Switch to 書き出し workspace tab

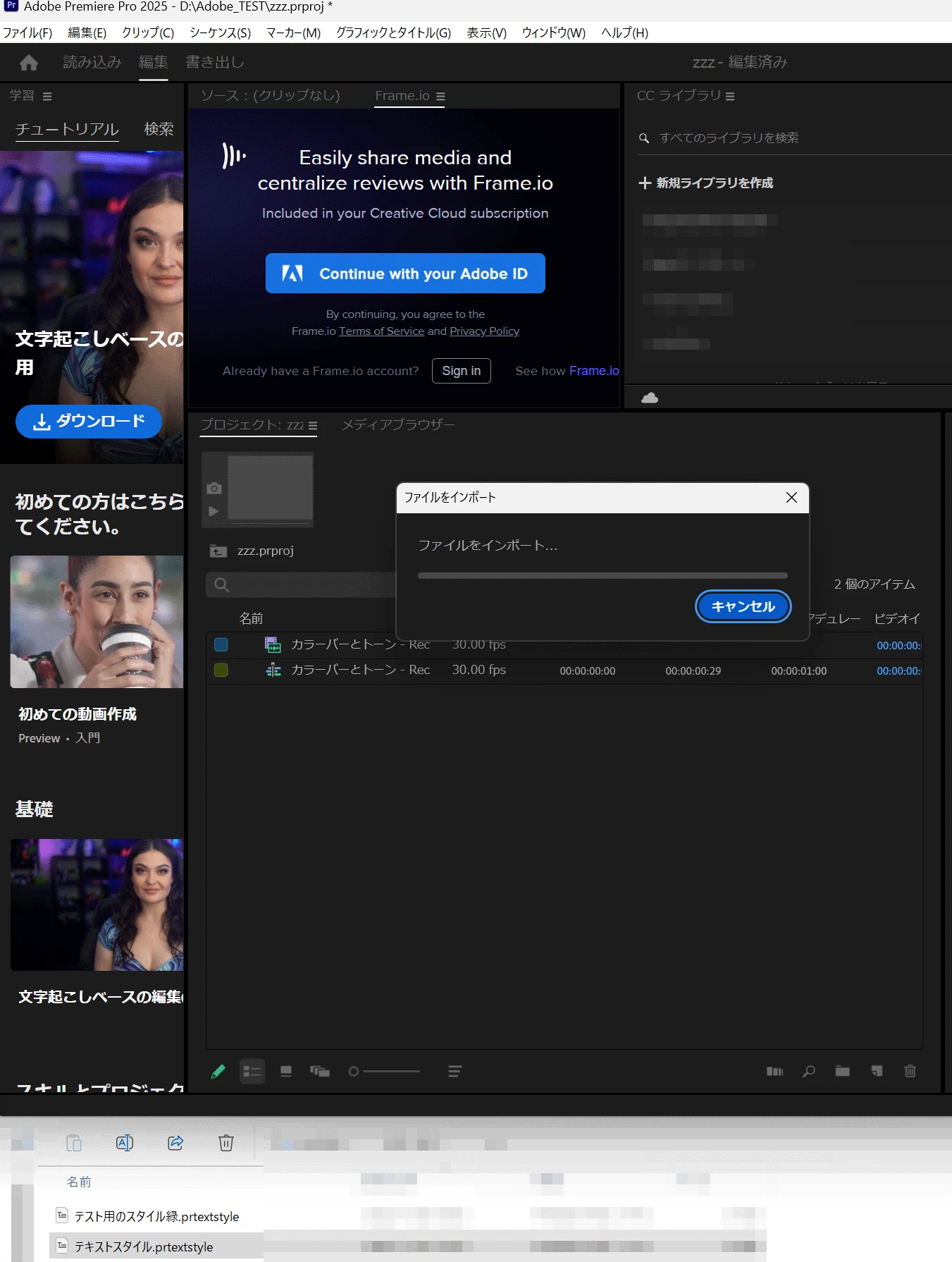215,63
